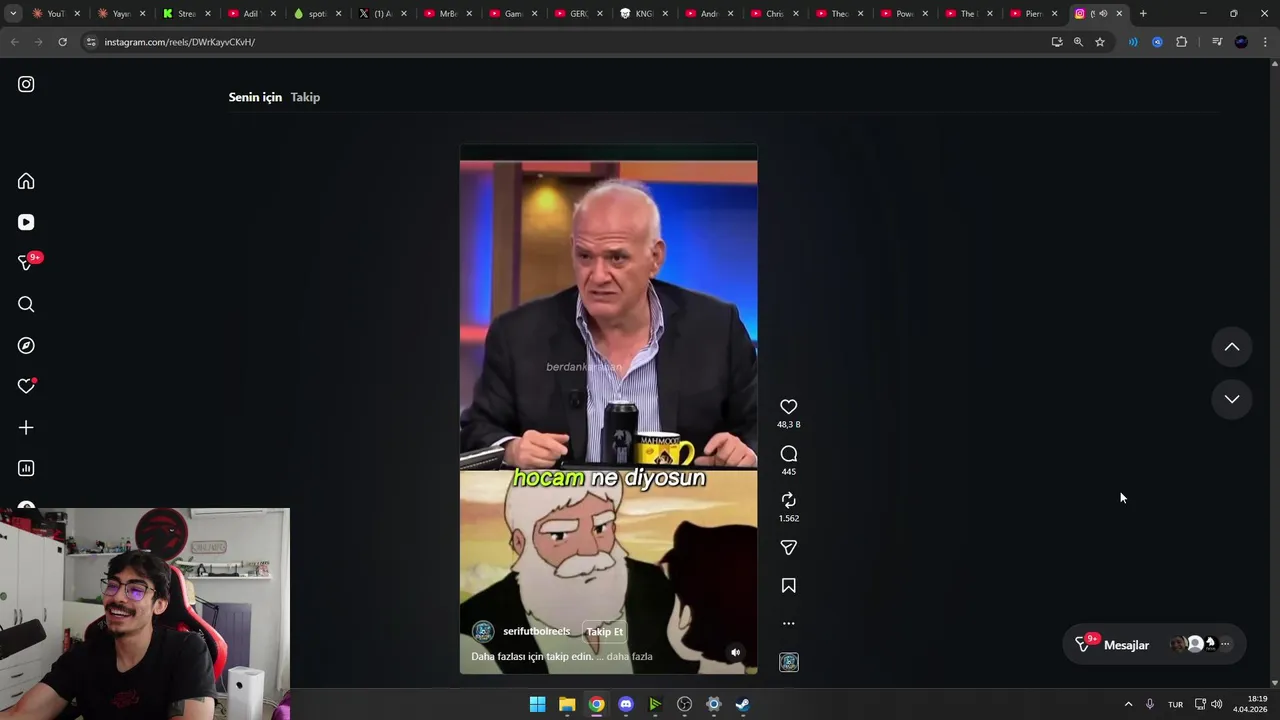This screenshot has width=1280, height=720.
Task: Open the Explore compass icon
Action: (x=26, y=345)
